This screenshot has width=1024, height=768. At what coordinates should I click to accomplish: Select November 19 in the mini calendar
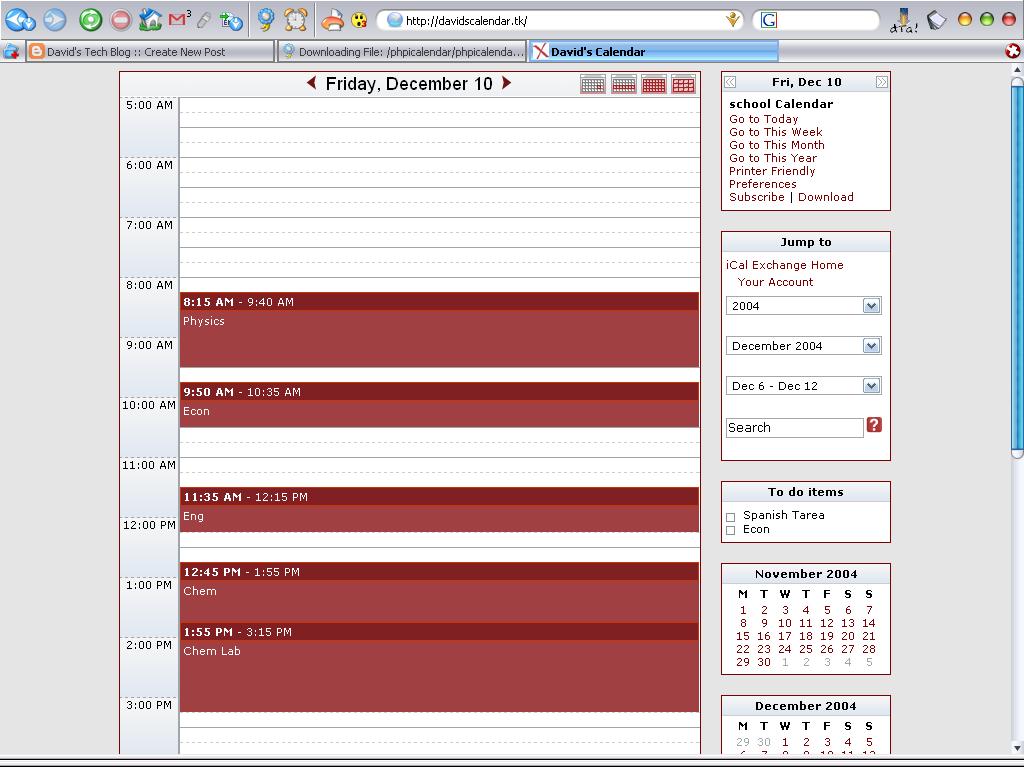point(827,636)
